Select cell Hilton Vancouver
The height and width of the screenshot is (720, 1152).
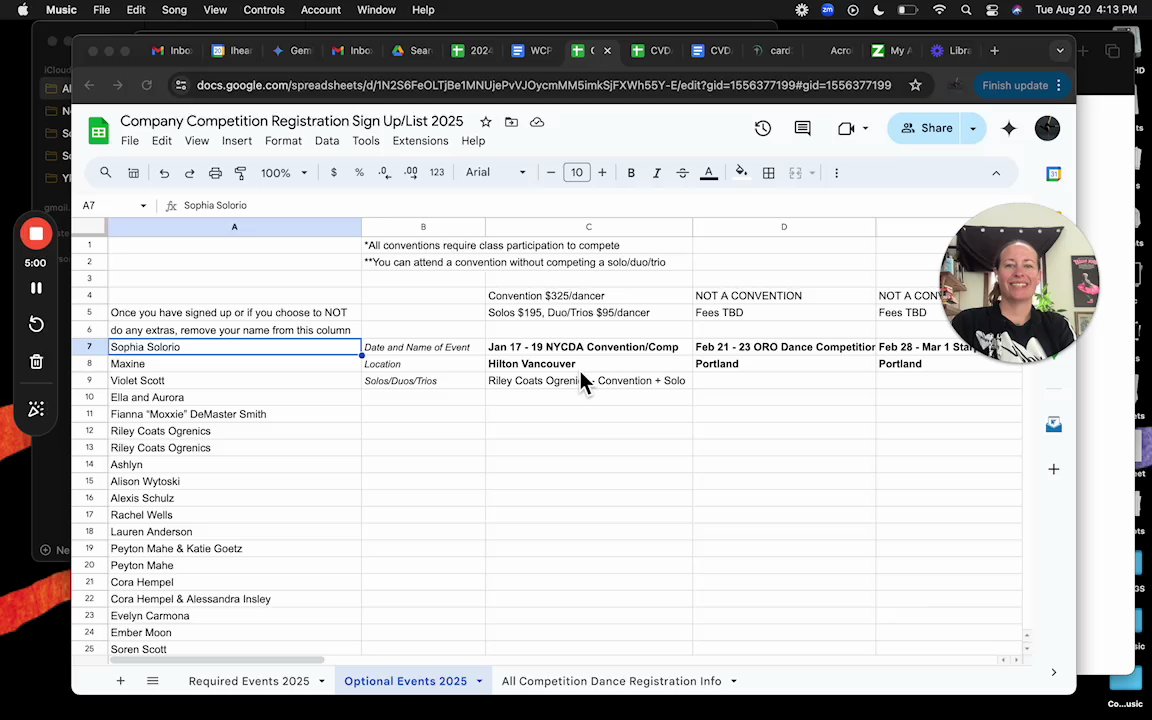[x=588, y=364]
